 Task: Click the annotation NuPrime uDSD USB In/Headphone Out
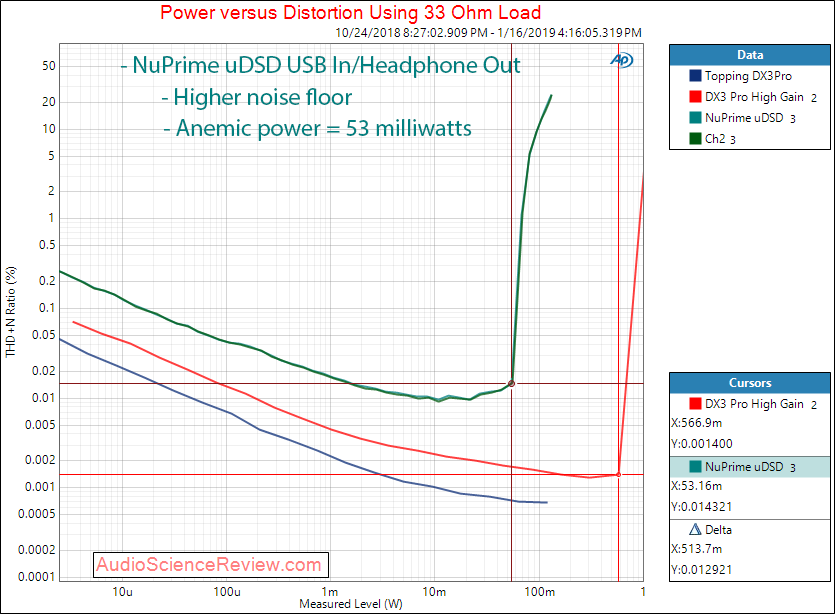[x=321, y=65]
